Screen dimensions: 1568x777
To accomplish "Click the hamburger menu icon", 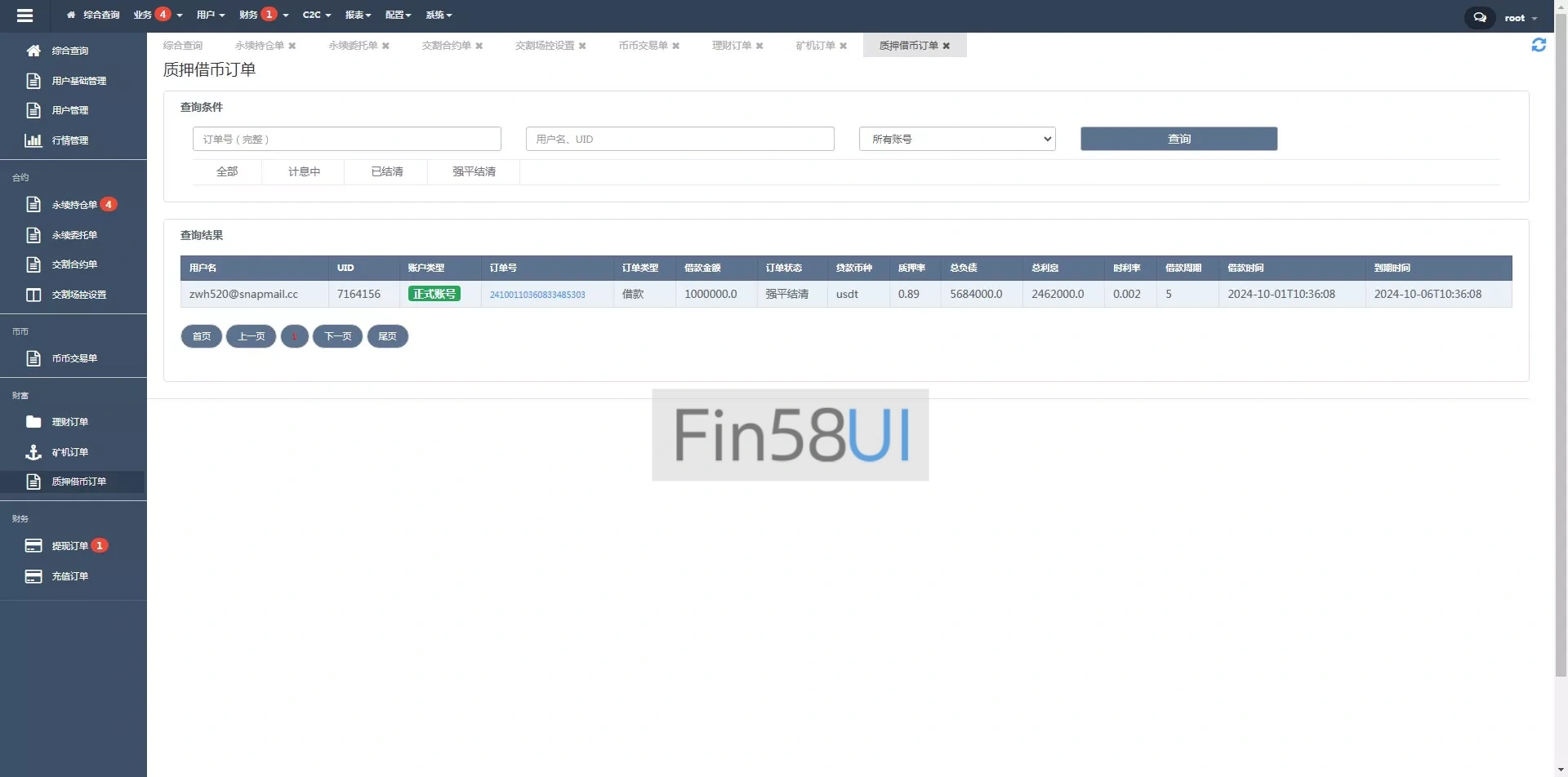I will click(x=24, y=16).
